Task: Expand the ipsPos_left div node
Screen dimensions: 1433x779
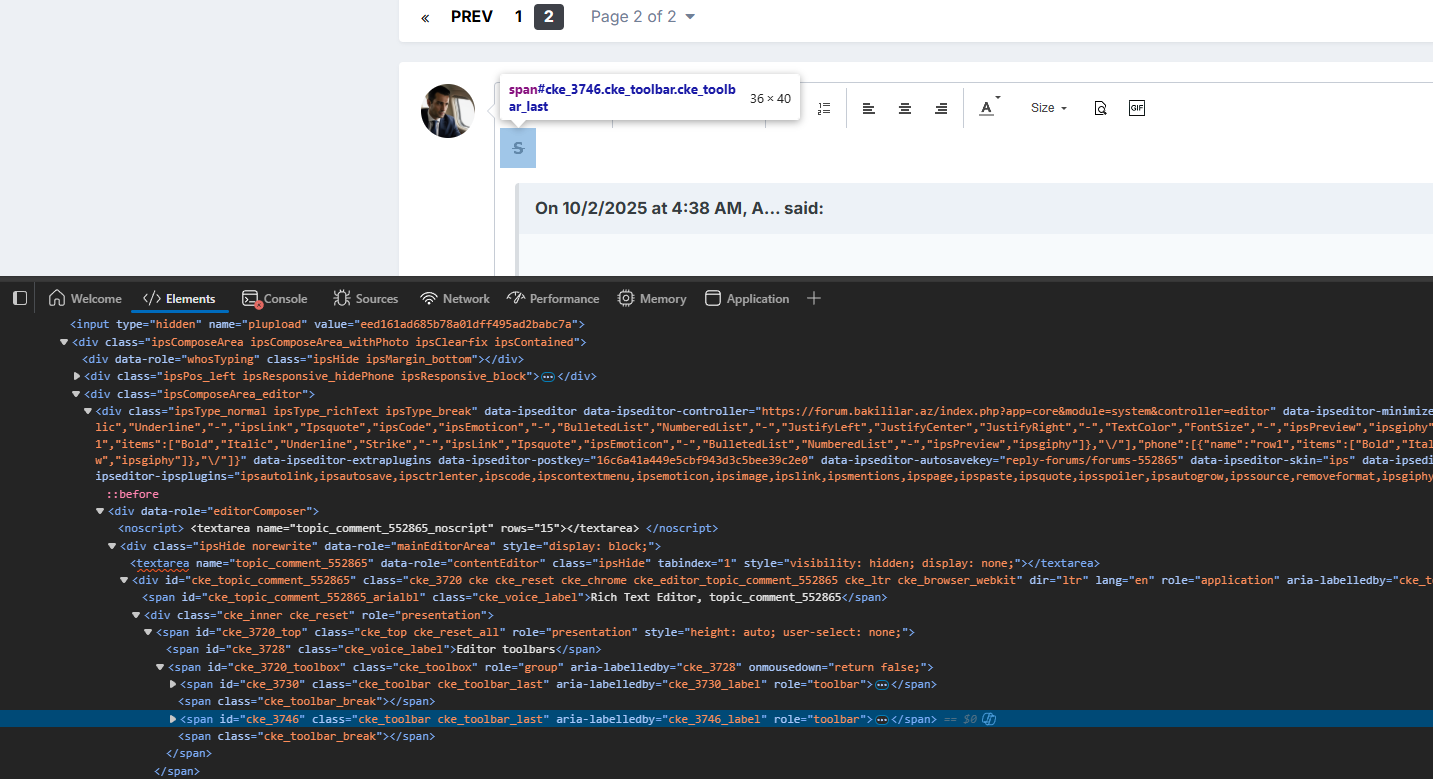Action: pos(77,376)
